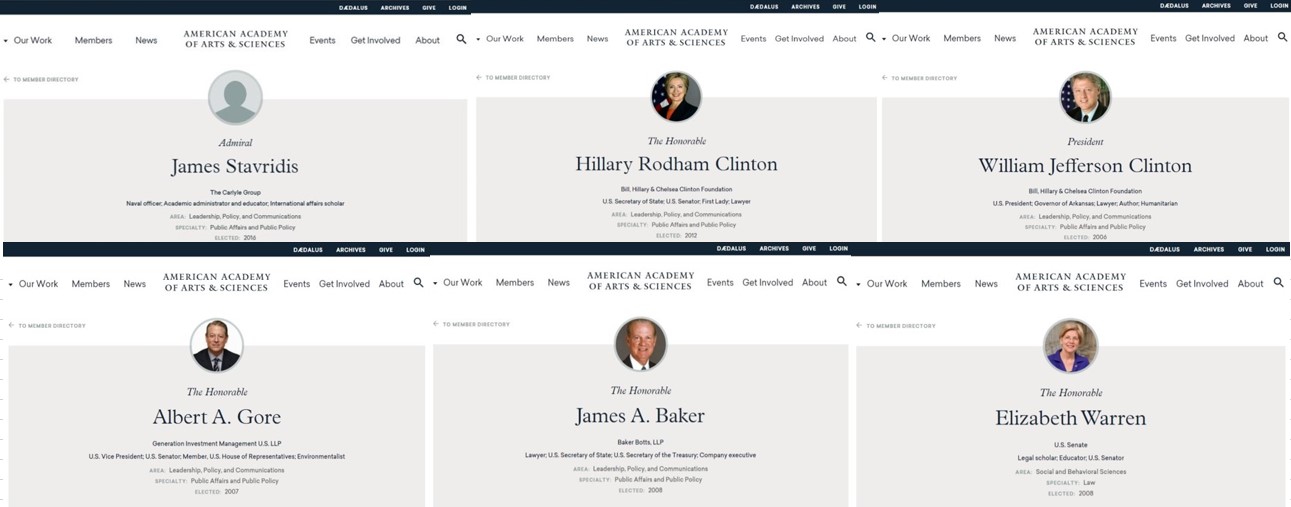The image size is (1291, 507).
Task: Click Academy logo on James A. Baker page
Action: 640,281
